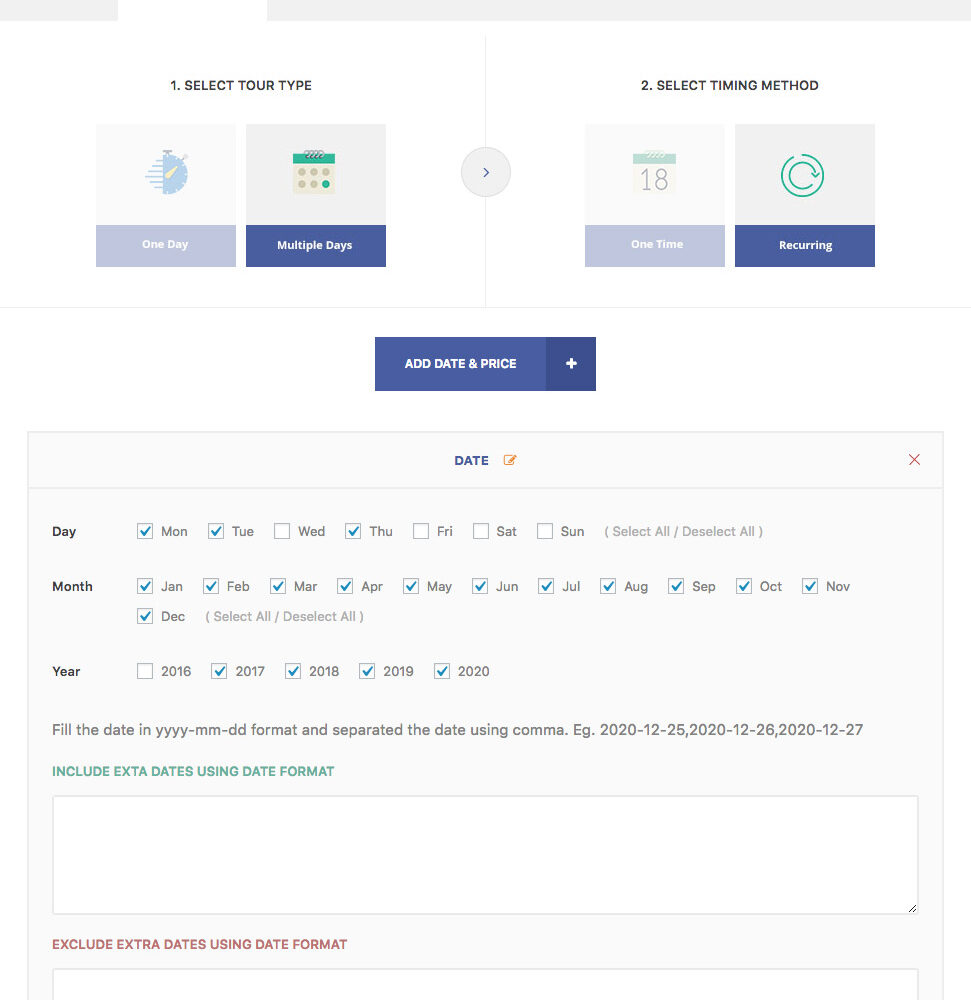Uncheck the Mon day checkbox
Viewport: 971px width, 1000px height.
tap(145, 531)
